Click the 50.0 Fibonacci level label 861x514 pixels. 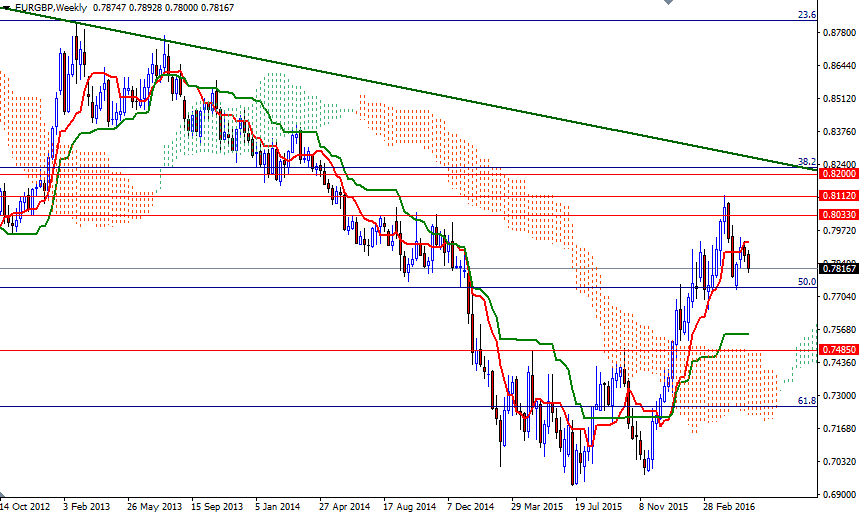807,282
